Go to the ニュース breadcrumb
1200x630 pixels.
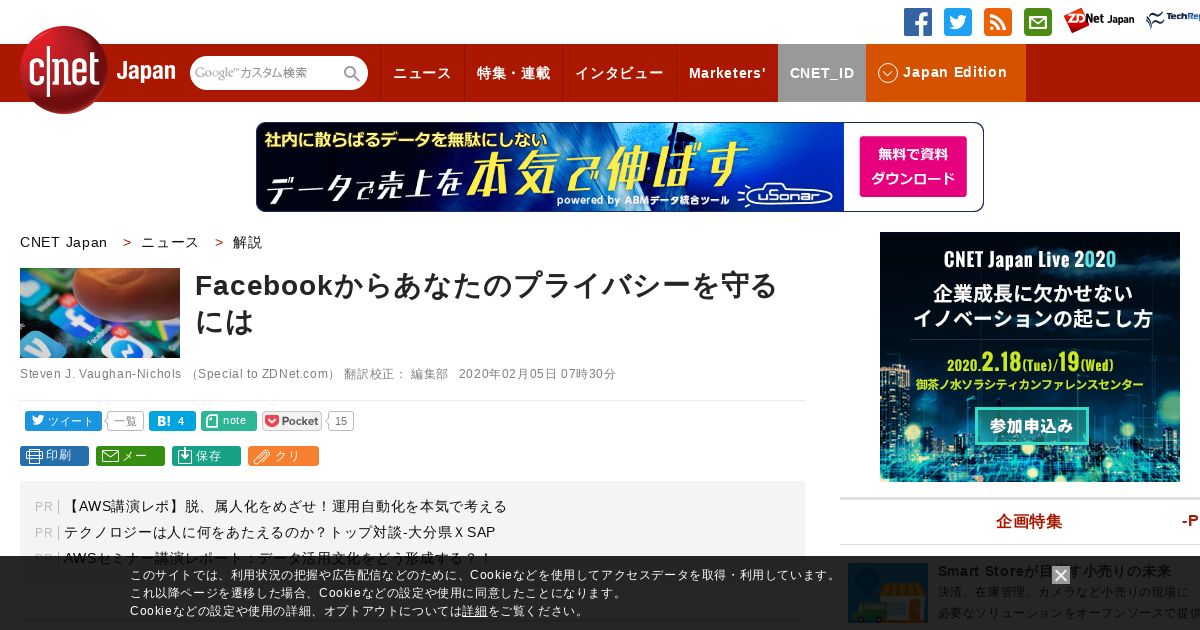click(x=170, y=242)
